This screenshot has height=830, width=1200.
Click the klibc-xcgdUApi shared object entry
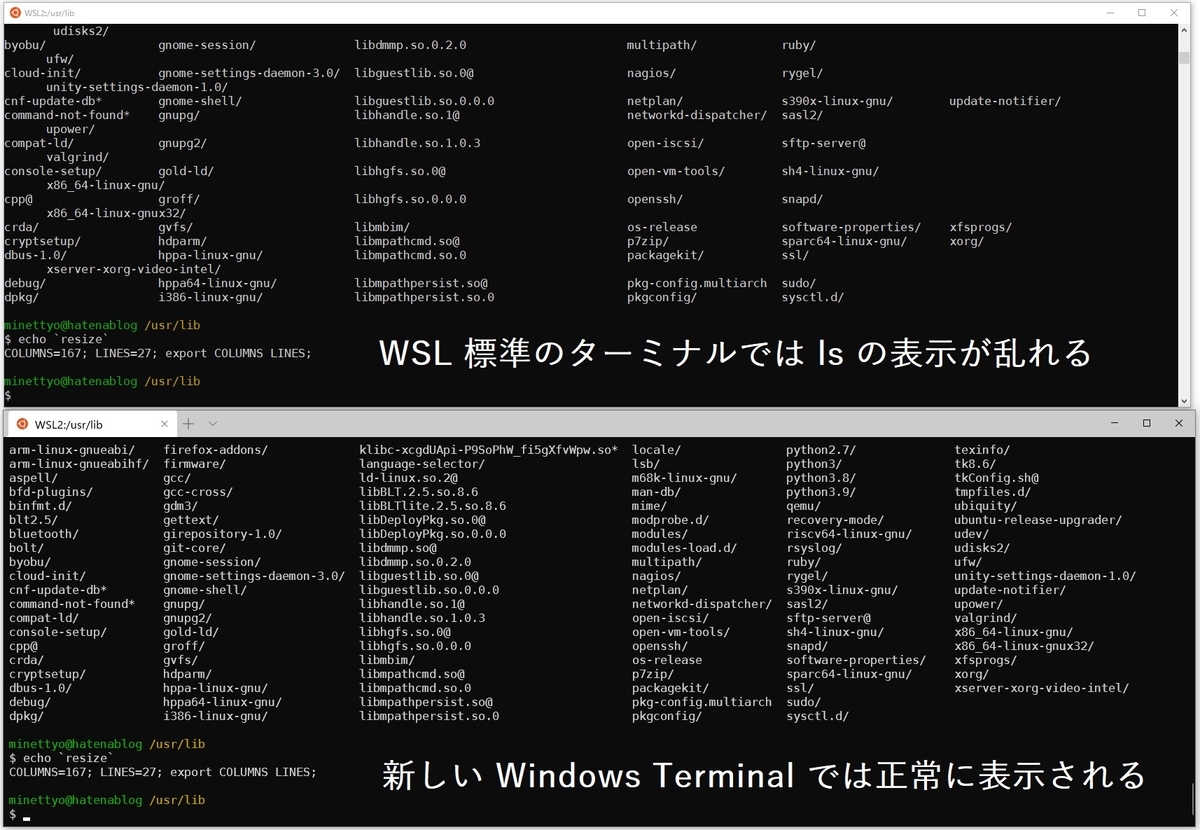(488, 450)
